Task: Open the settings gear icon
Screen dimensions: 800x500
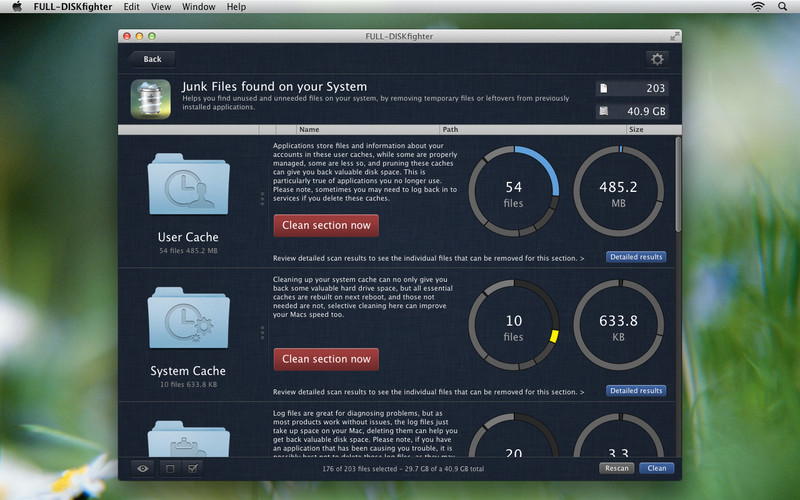Action: coord(657,59)
